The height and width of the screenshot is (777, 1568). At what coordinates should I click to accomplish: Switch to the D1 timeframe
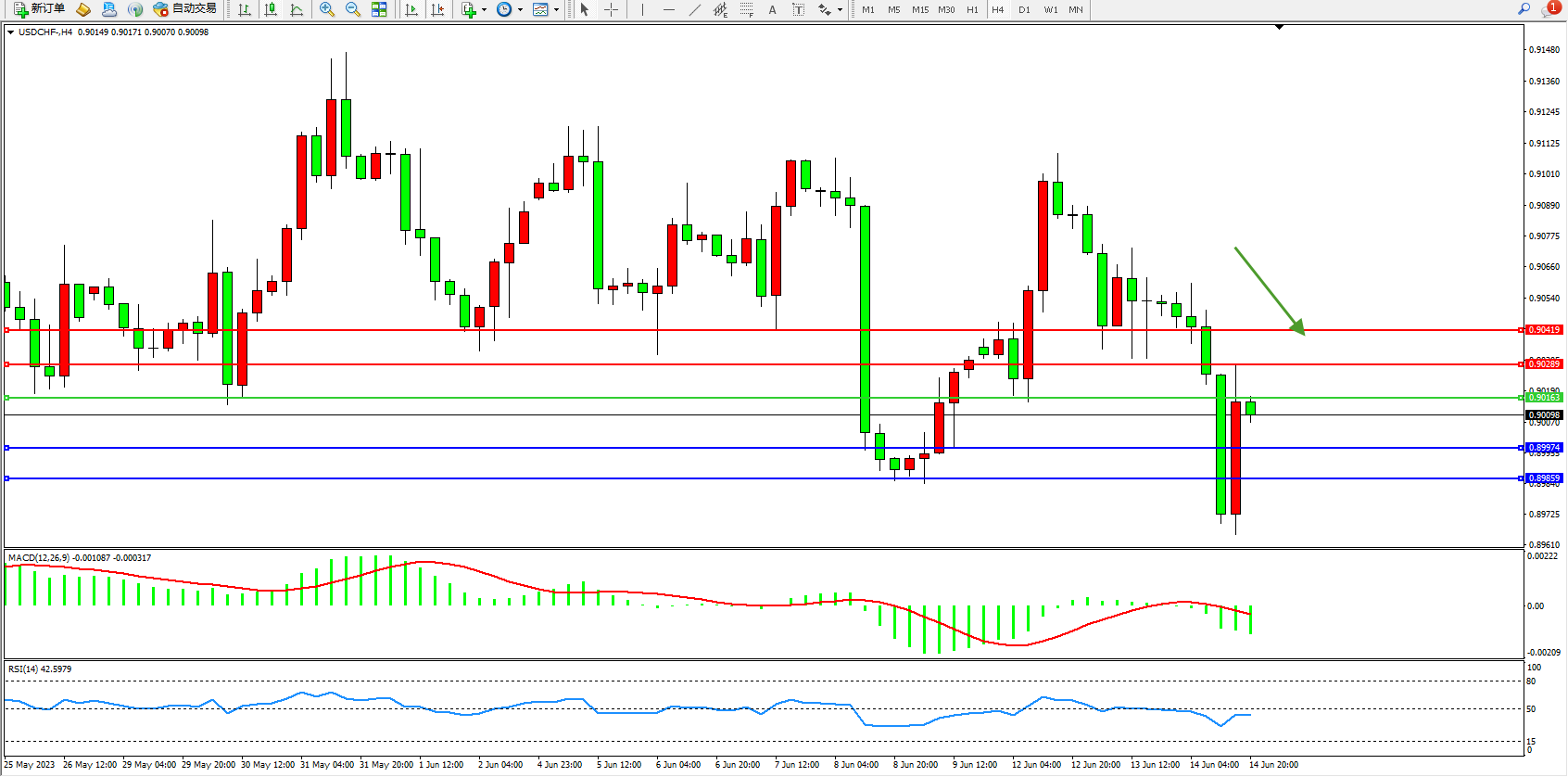(1024, 9)
